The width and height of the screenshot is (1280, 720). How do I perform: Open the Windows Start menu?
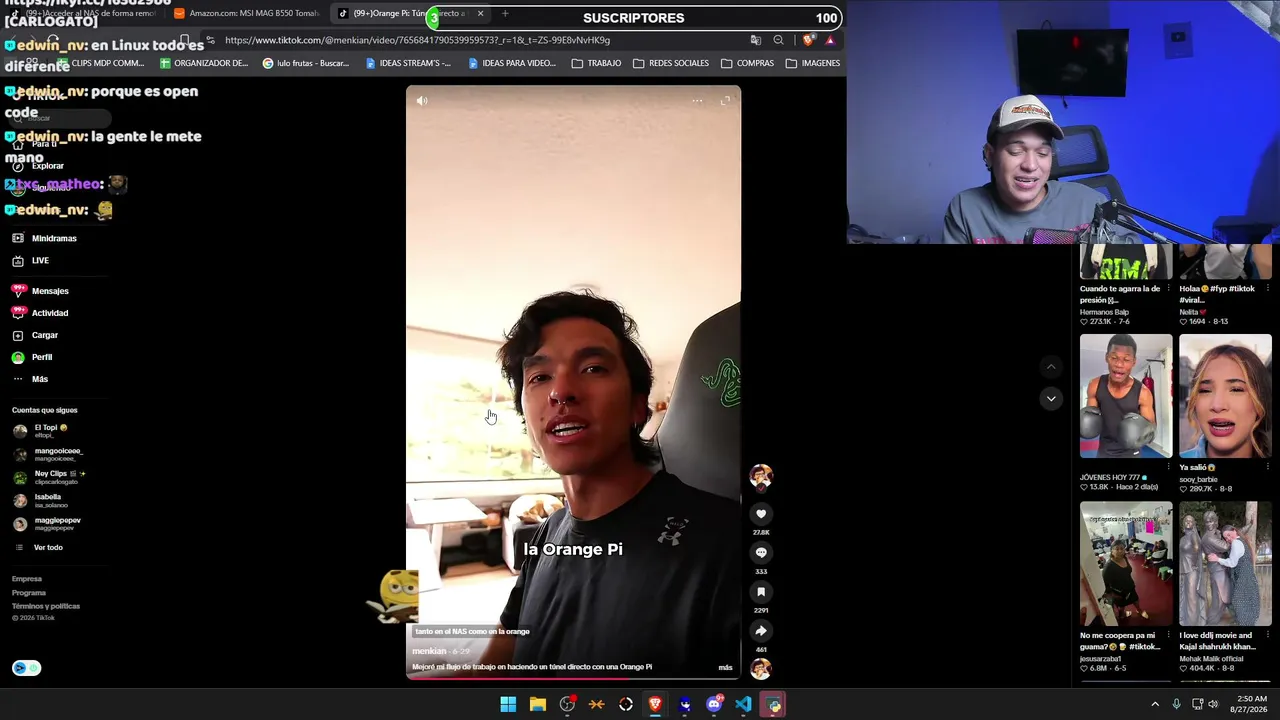point(508,704)
